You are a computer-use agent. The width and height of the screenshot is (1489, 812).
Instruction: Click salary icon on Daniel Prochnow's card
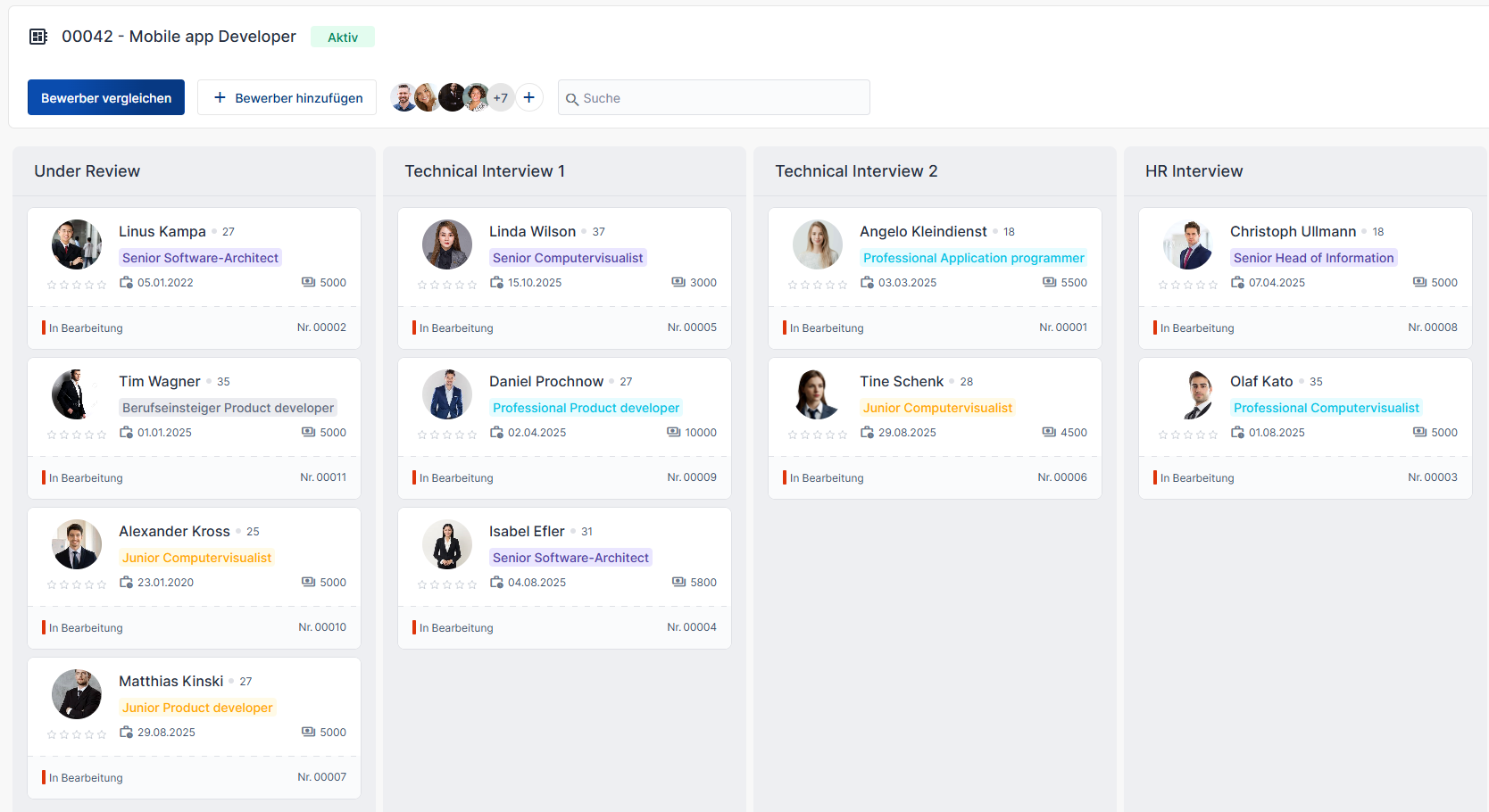tap(674, 432)
